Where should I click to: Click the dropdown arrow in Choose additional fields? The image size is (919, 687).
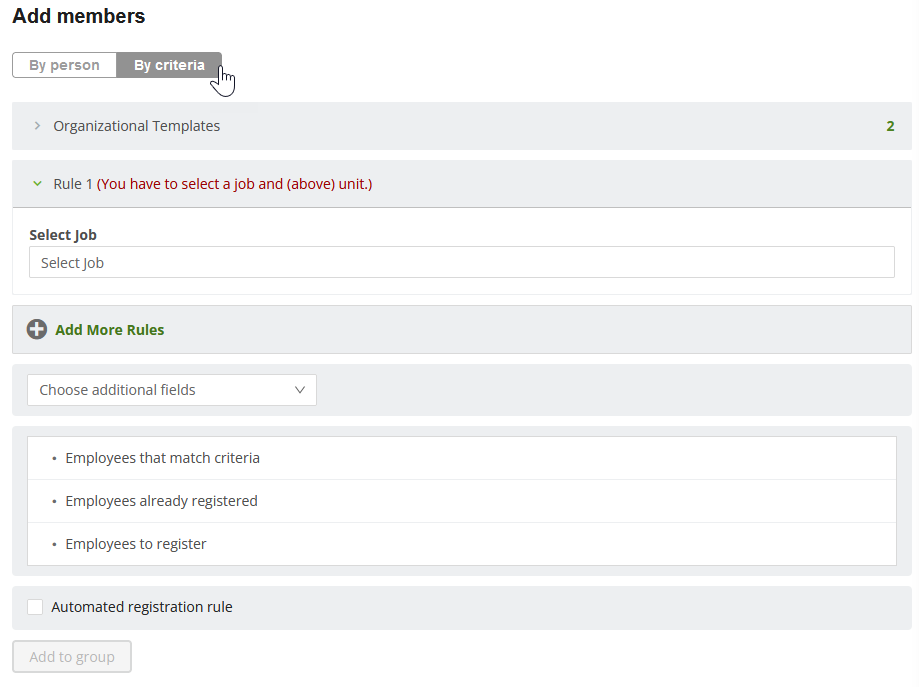coord(300,390)
